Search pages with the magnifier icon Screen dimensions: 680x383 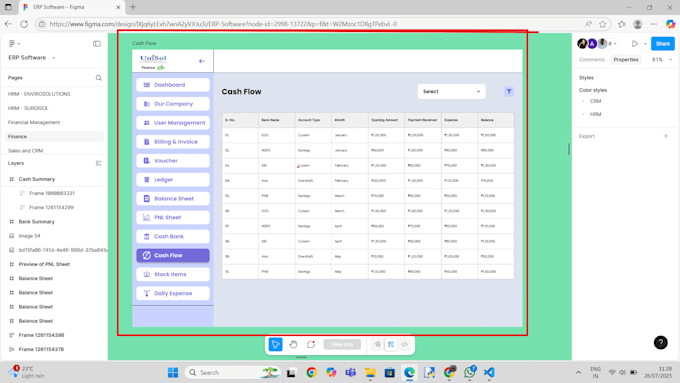[99, 78]
